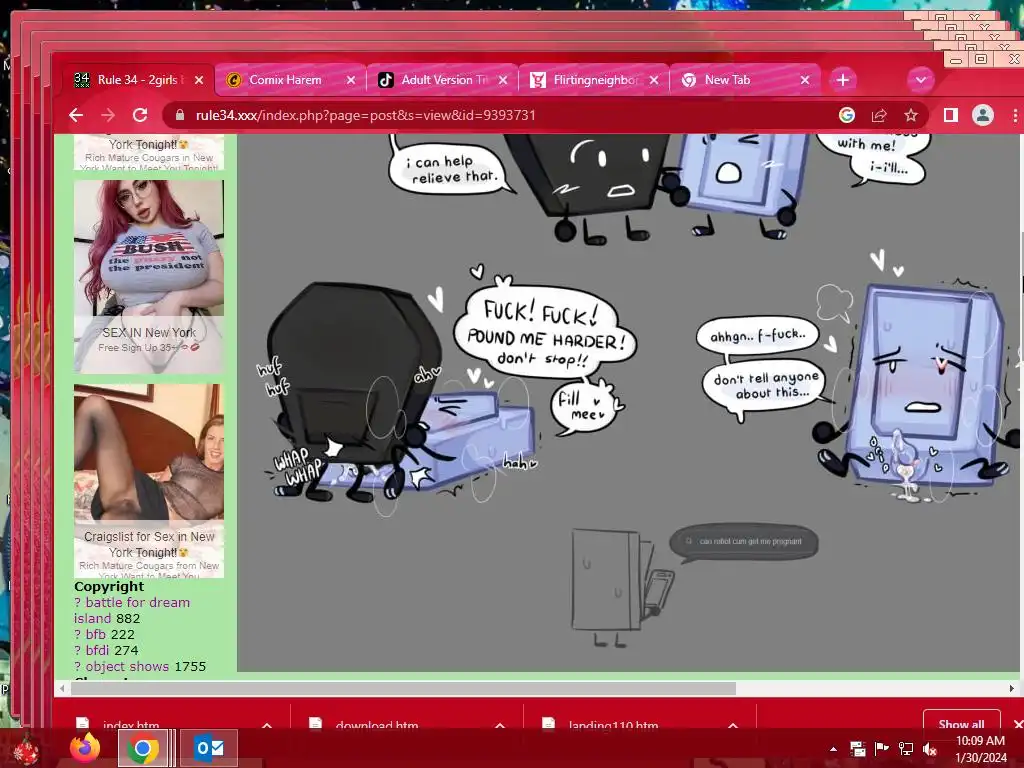Screen dimensions: 1024x768
Task: Open the flag notification tray icon
Action: click(x=882, y=749)
